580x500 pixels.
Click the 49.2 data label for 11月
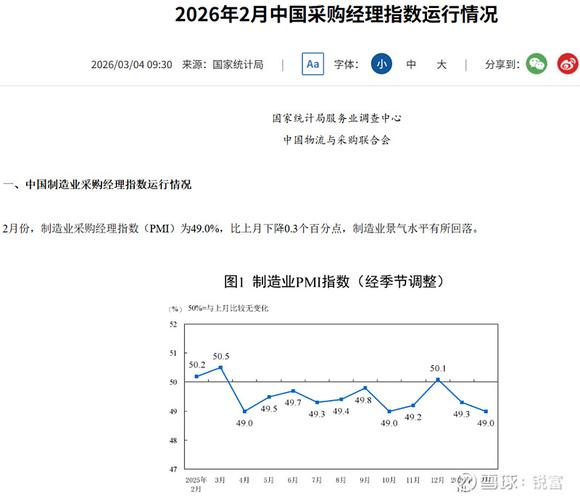[413, 417]
